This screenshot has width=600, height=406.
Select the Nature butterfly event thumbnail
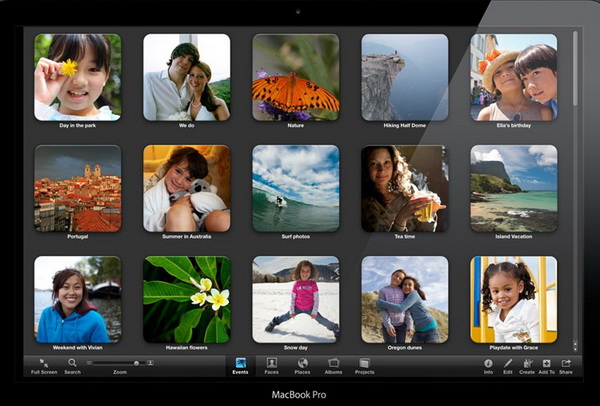[295, 76]
